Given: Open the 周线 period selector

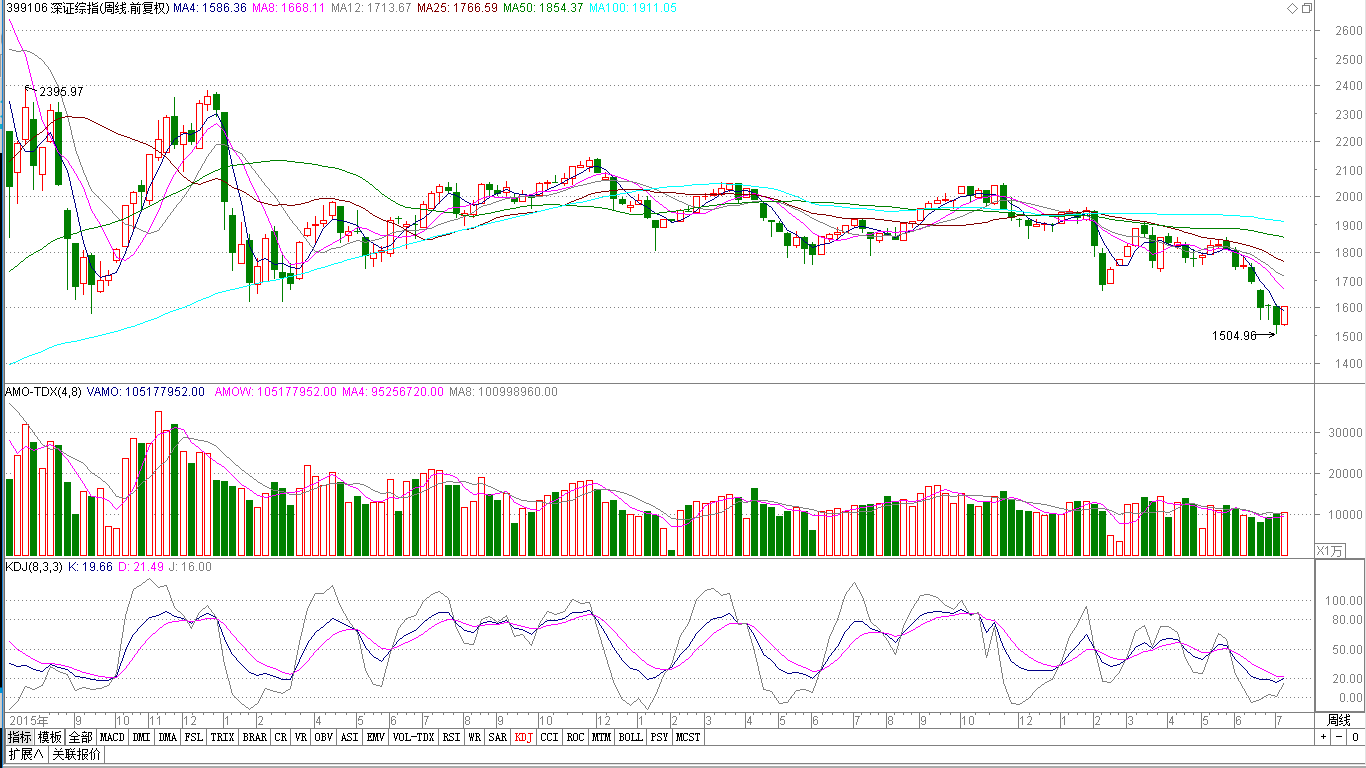Looking at the screenshot, I should click(1339, 720).
